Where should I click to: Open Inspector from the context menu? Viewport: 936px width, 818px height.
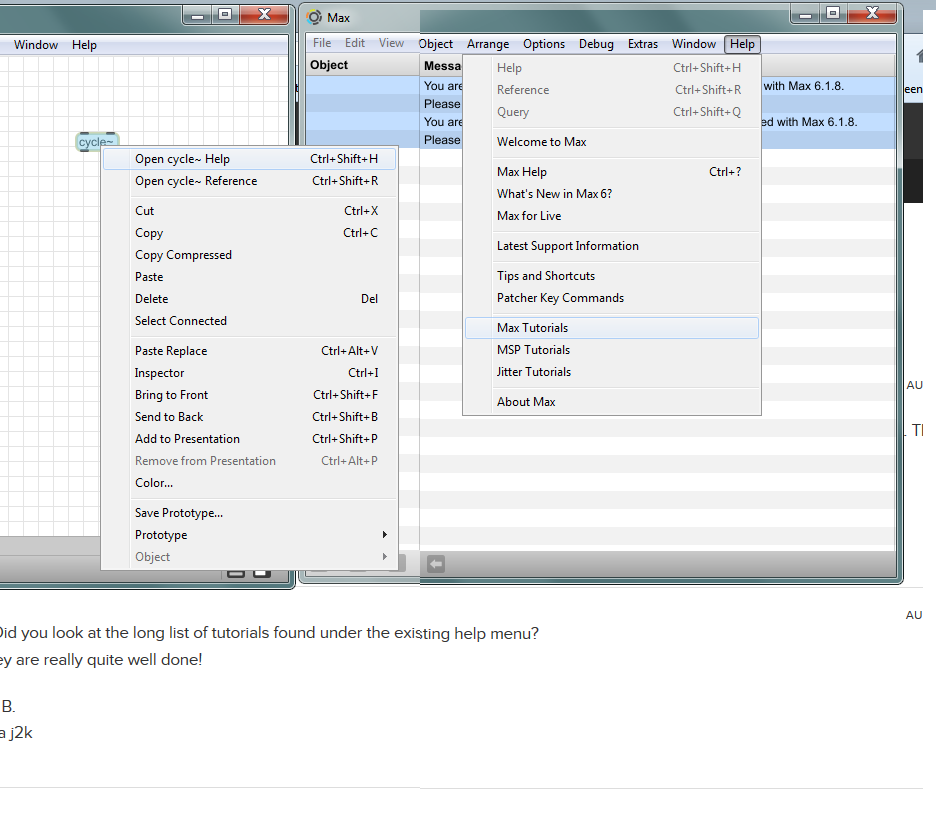(160, 373)
